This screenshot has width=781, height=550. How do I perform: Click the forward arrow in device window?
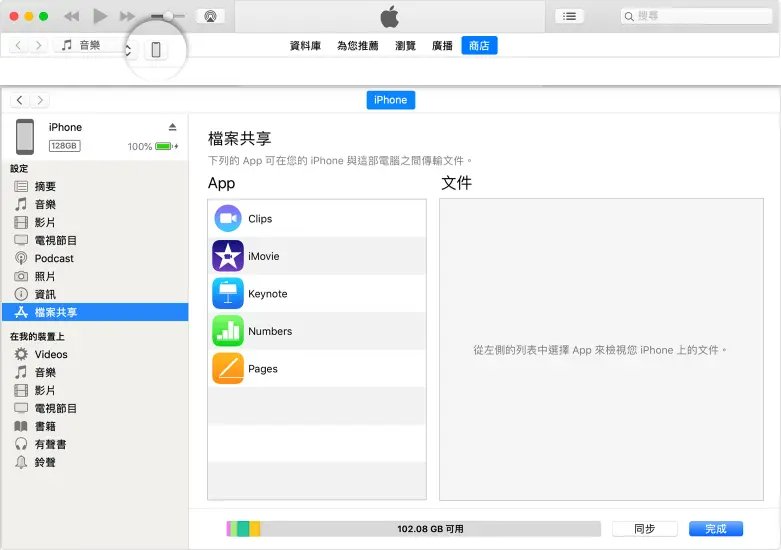click(40, 100)
